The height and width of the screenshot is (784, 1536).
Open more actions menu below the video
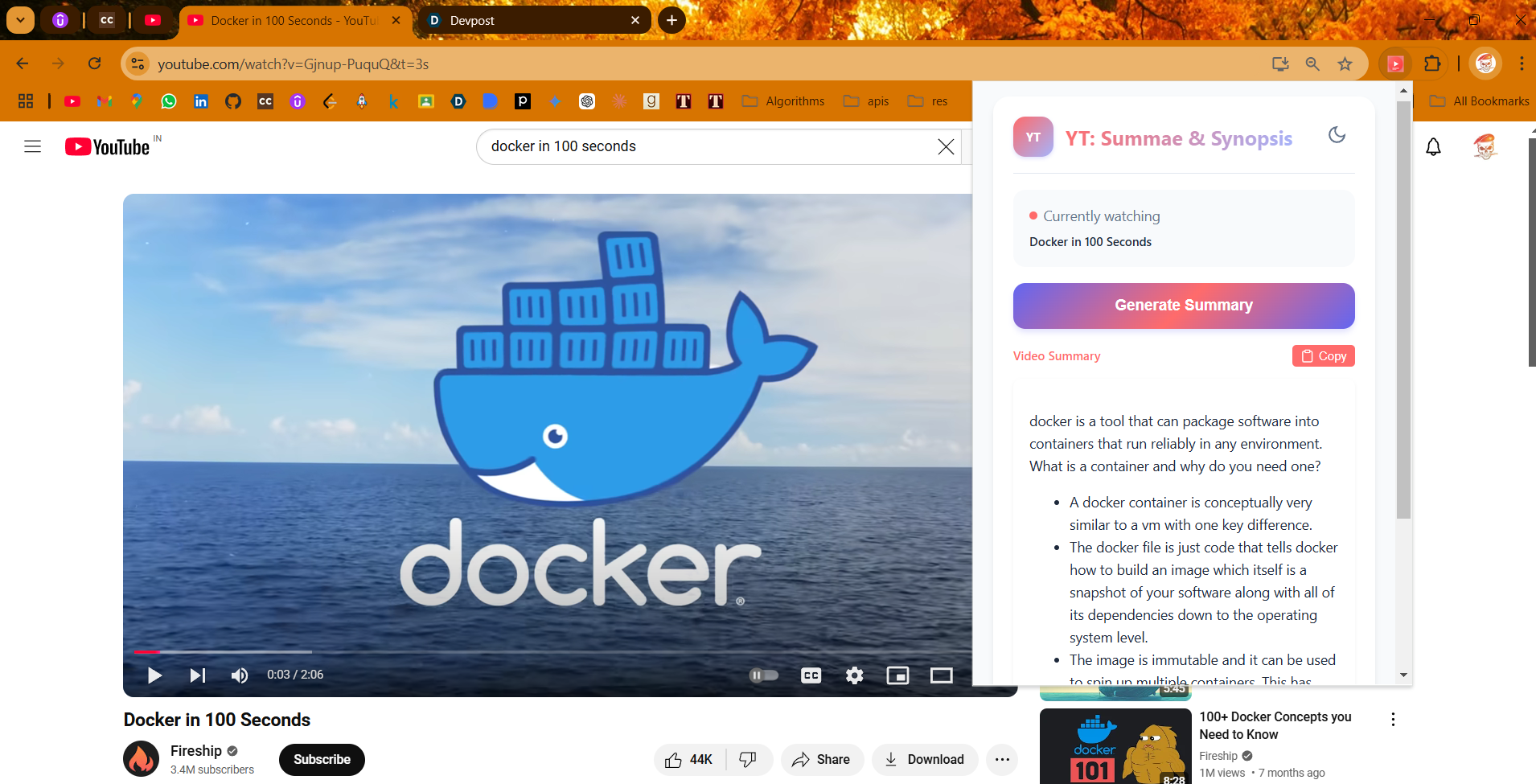tap(1002, 760)
